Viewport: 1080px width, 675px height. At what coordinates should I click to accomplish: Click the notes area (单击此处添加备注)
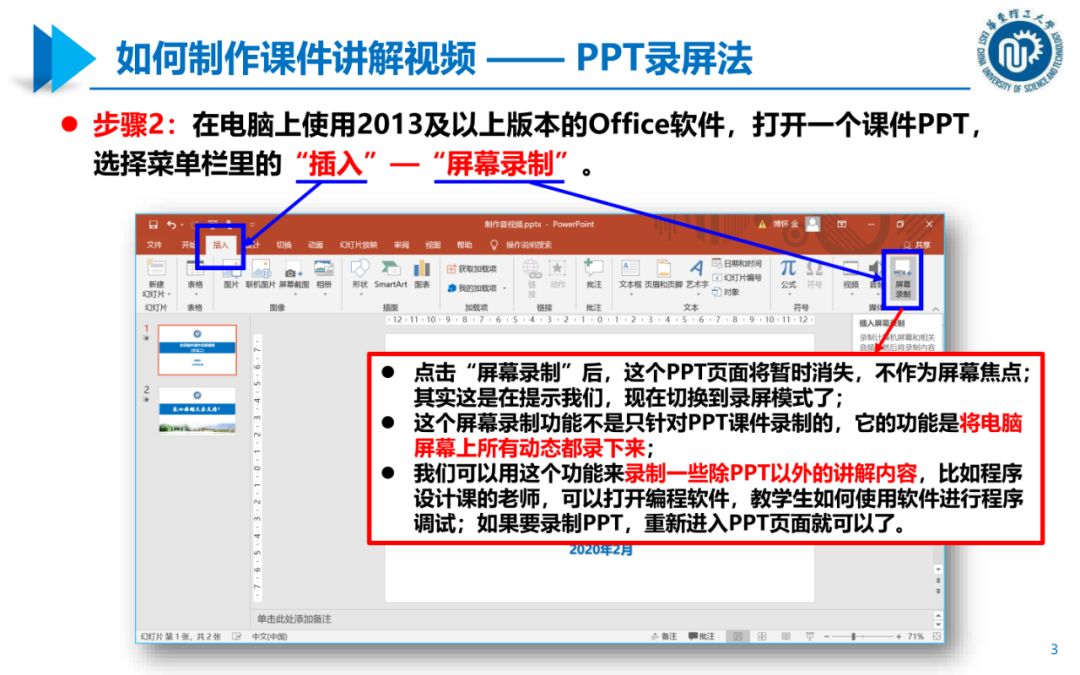coord(294,619)
